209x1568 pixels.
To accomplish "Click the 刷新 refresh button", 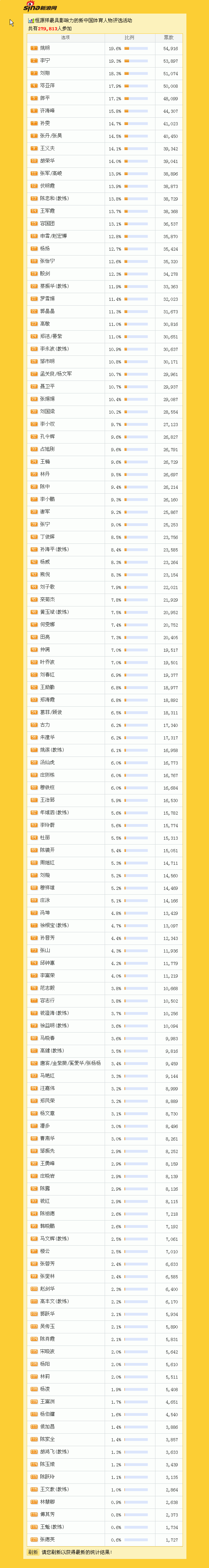I will [33, 1552].
